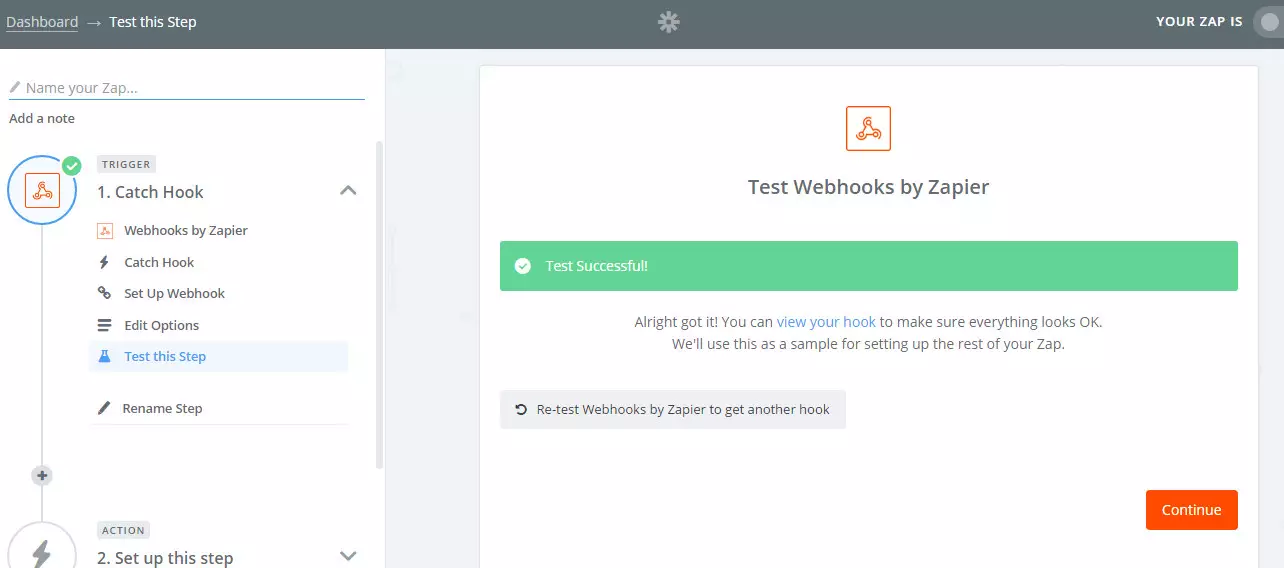This screenshot has height=568, width=1284.
Task: Open 2. Set up this step title
Action: pos(165,558)
